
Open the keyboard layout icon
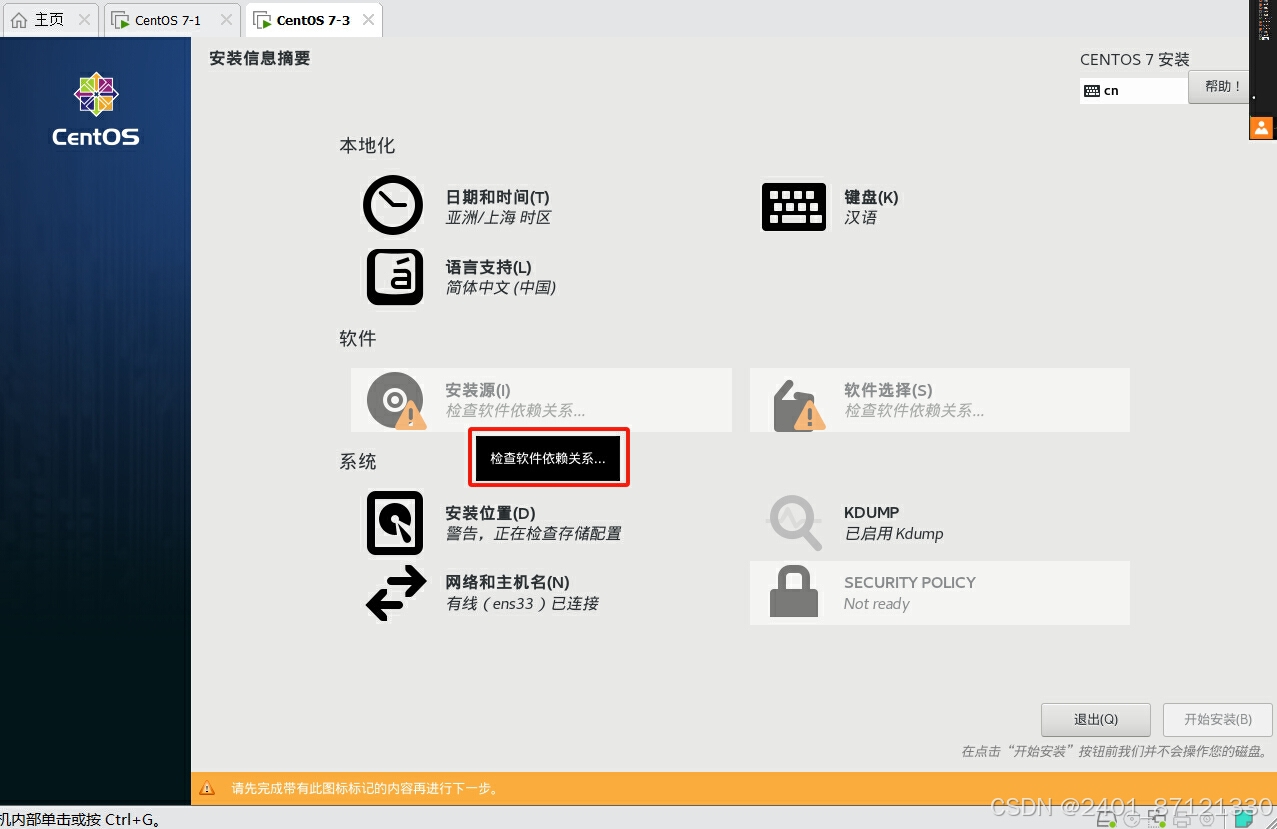tap(794, 206)
